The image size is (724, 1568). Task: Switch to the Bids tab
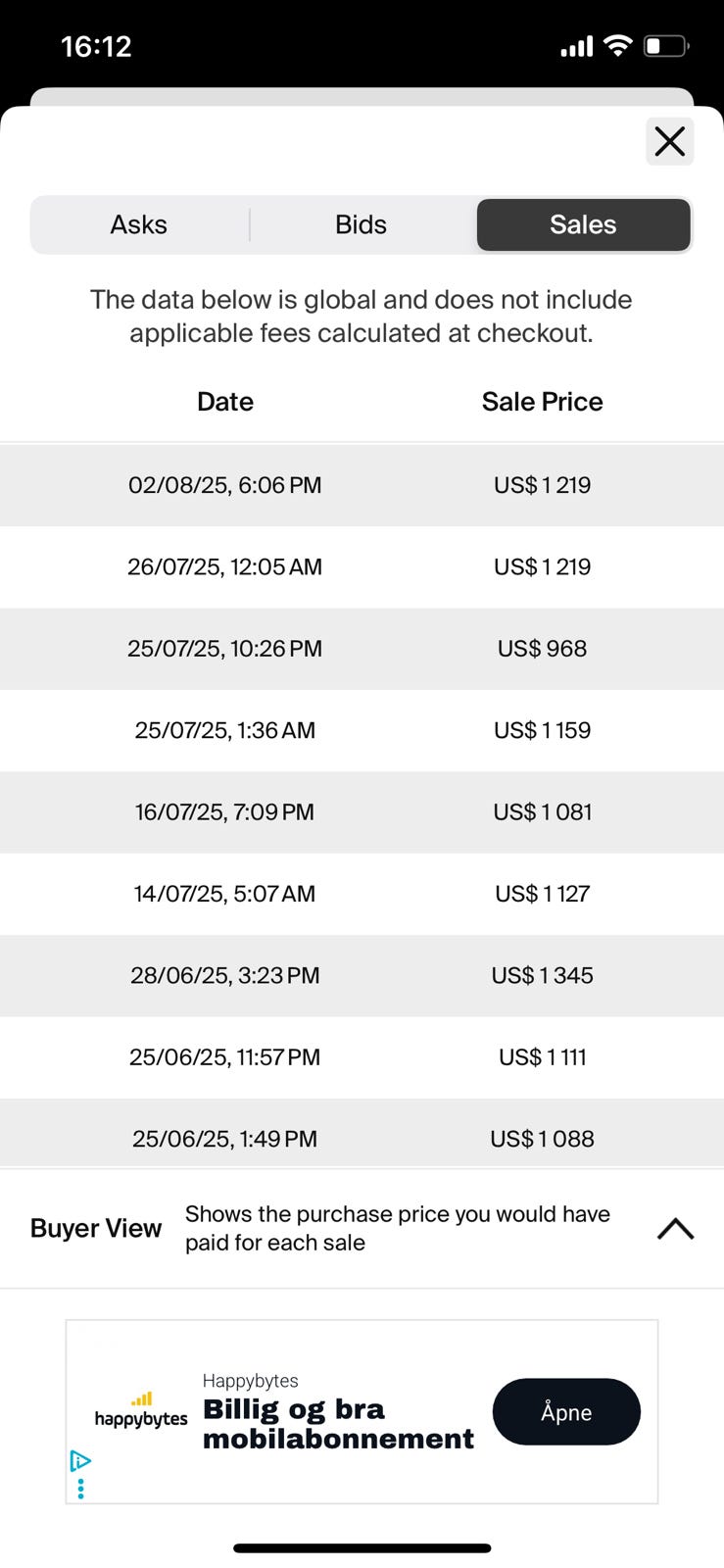click(x=361, y=224)
